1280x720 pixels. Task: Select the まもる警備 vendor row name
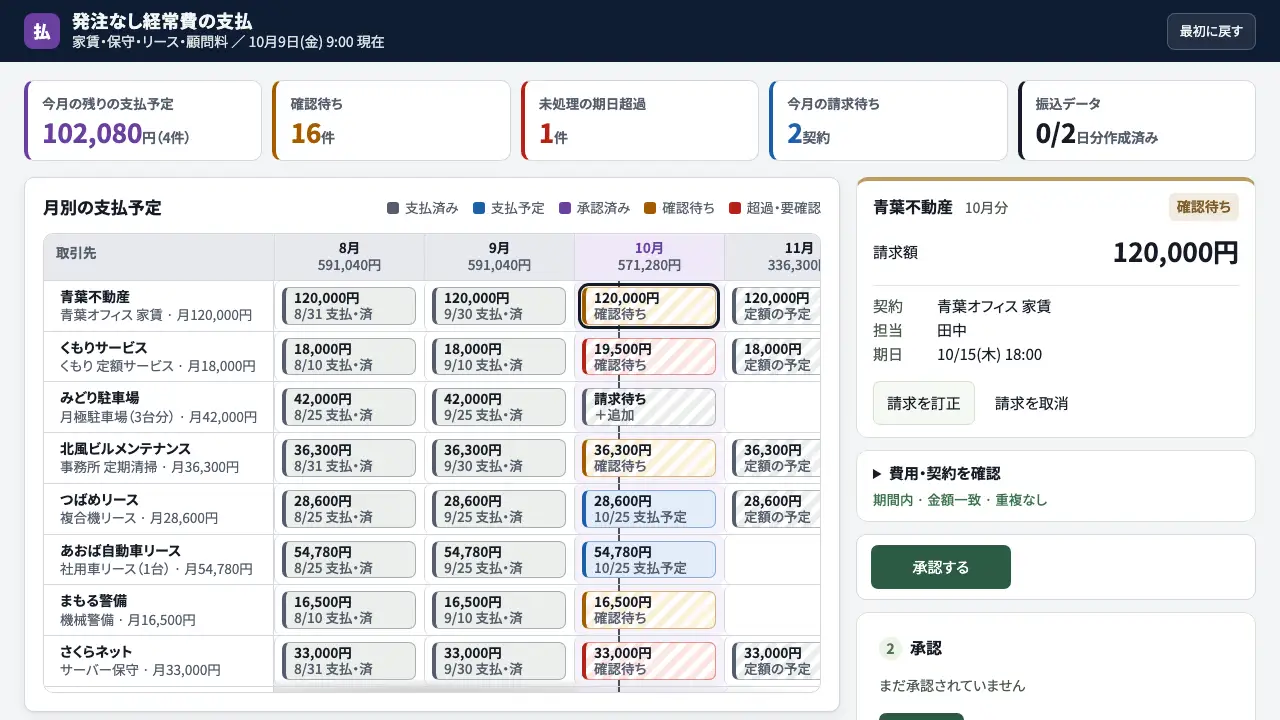click(x=94, y=601)
